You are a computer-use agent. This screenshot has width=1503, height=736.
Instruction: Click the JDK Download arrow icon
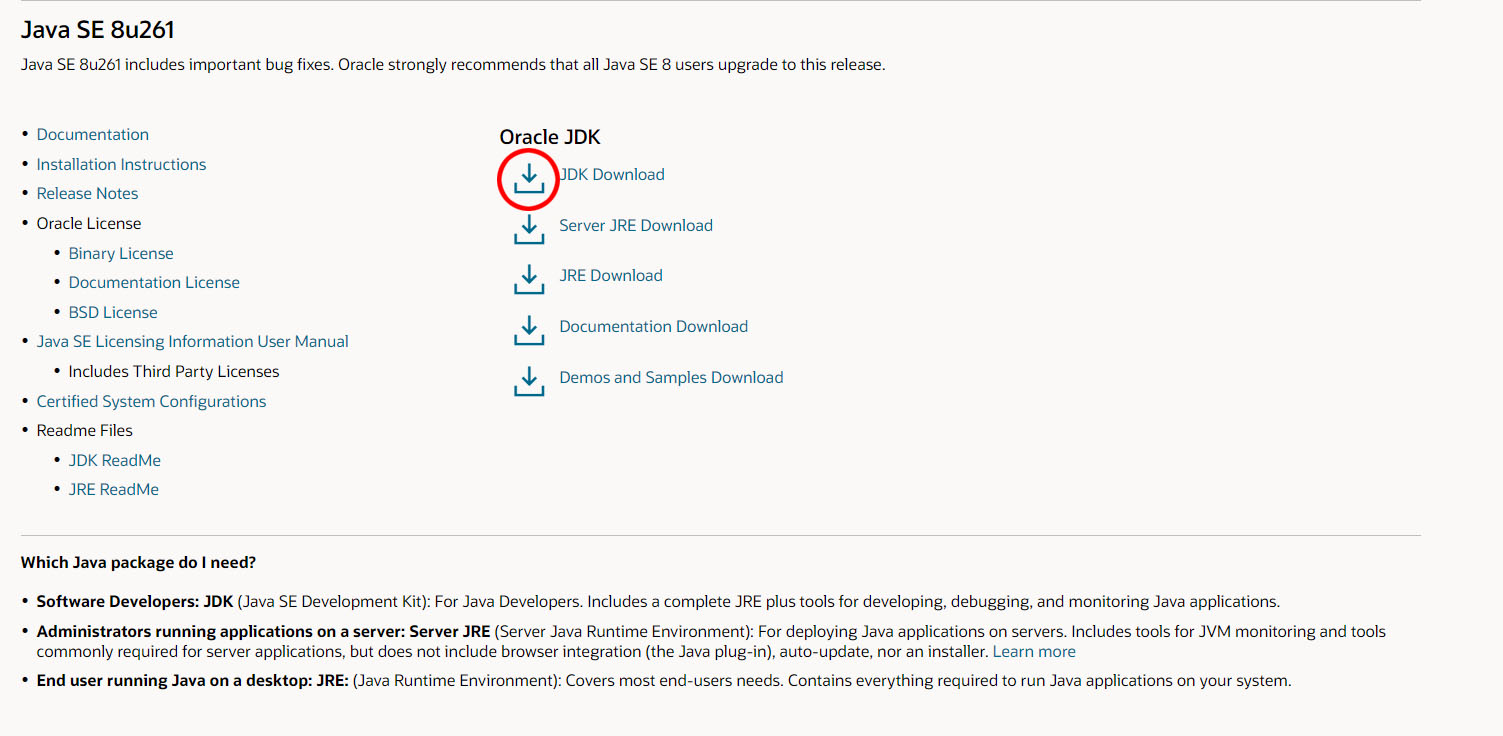click(529, 177)
